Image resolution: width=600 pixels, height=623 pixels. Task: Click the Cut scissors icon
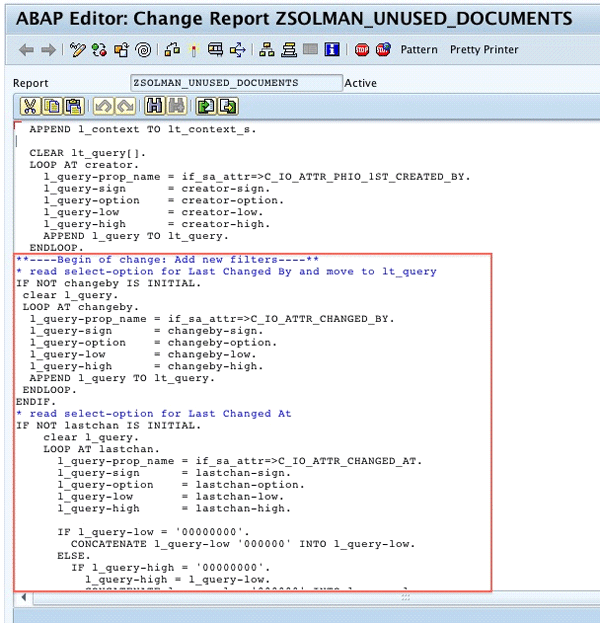pyautogui.click(x=30, y=106)
